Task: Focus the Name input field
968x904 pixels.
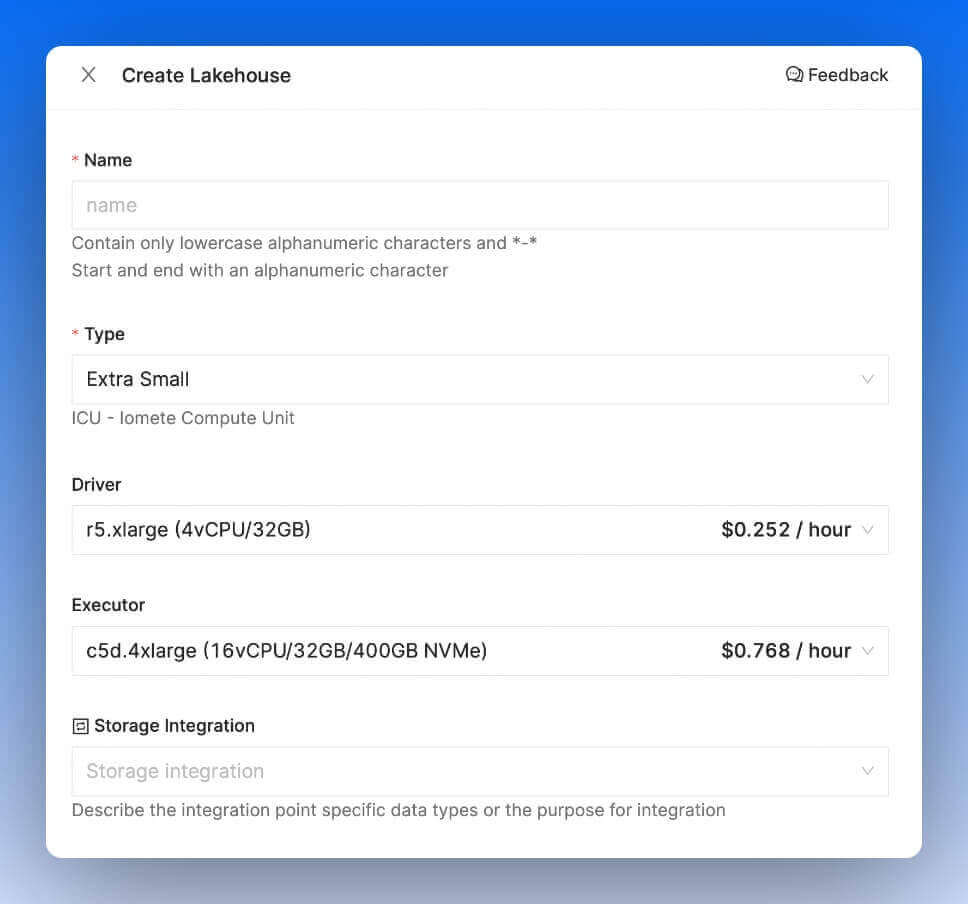Action: [x=480, y=205]
